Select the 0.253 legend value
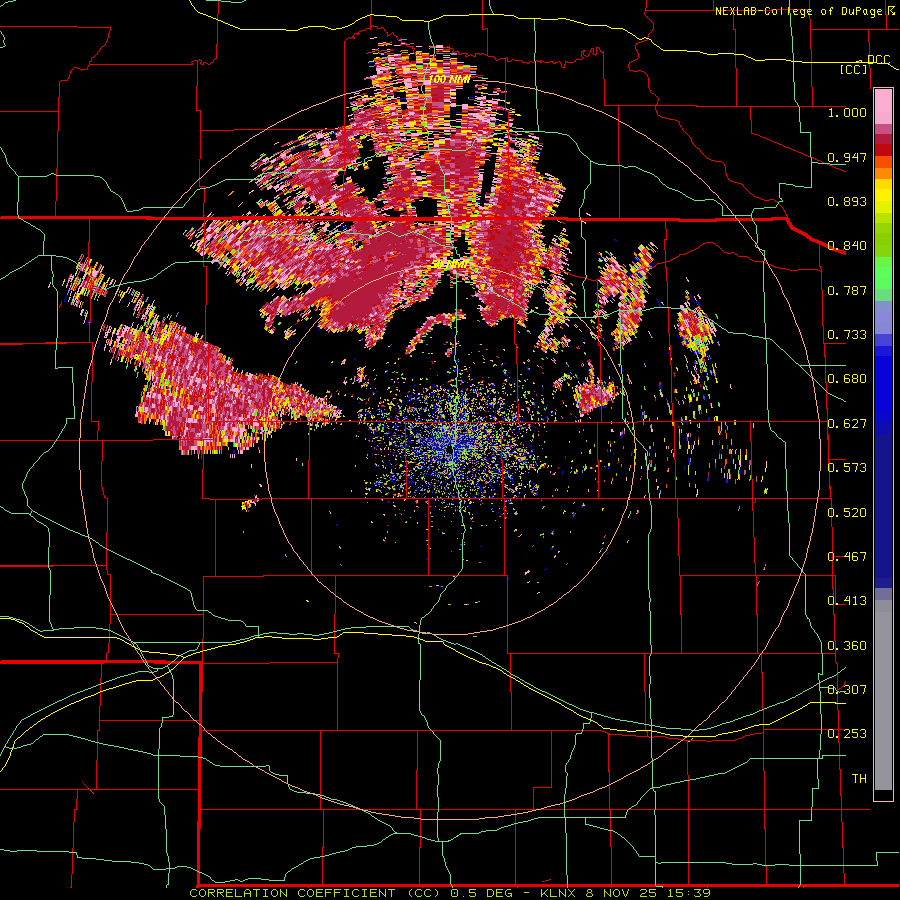 pos(847,734)
